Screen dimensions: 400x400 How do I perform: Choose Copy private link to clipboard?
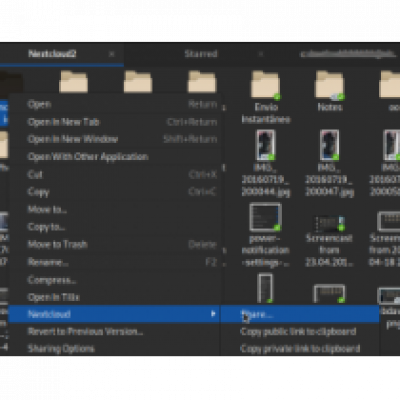[x=299, y=348]
